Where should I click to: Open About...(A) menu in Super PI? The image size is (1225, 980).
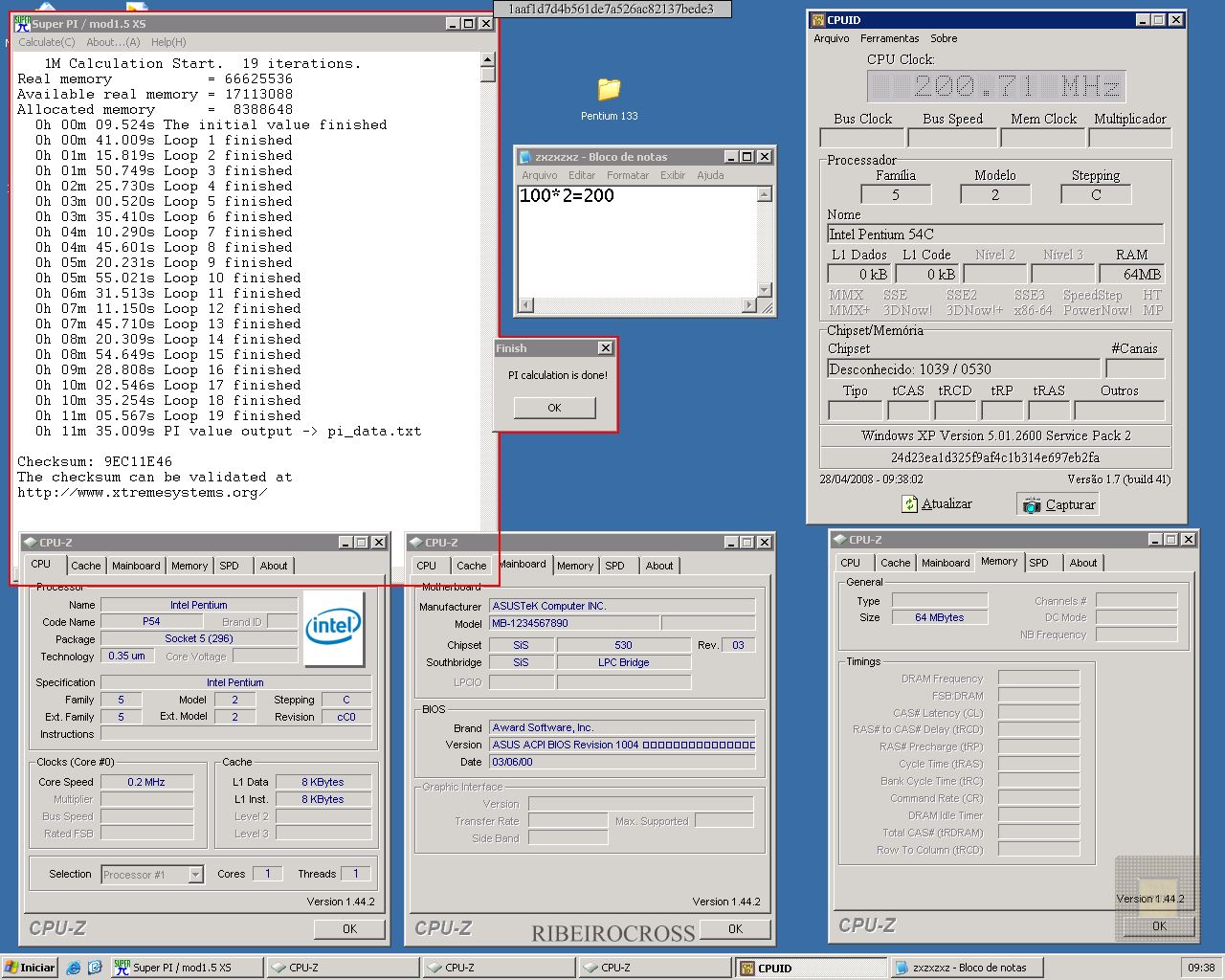113,42
